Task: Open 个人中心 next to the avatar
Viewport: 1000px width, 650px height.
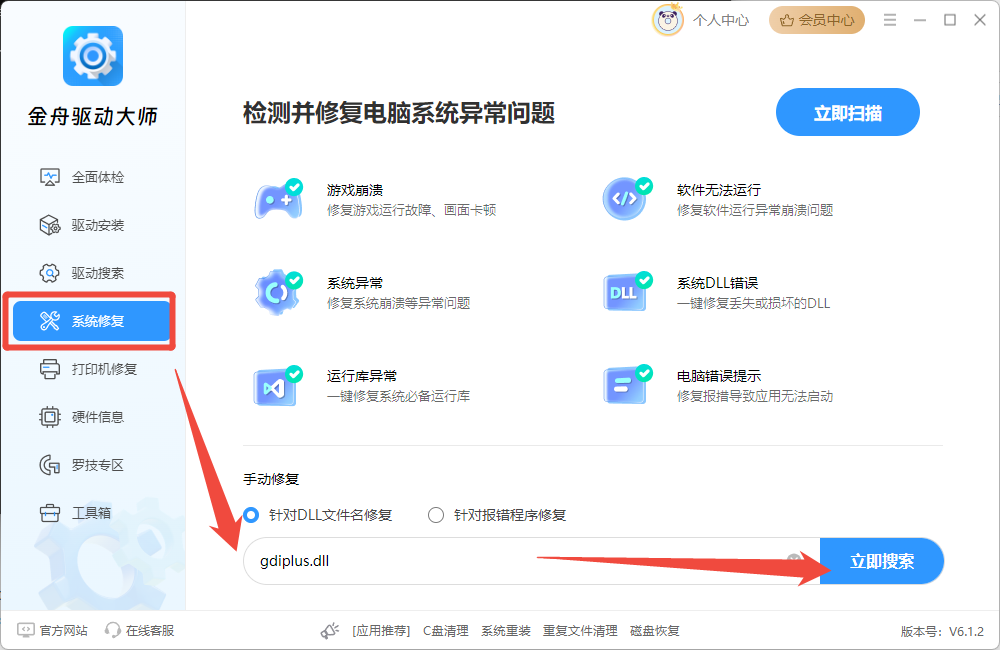Action: (721, 20)
